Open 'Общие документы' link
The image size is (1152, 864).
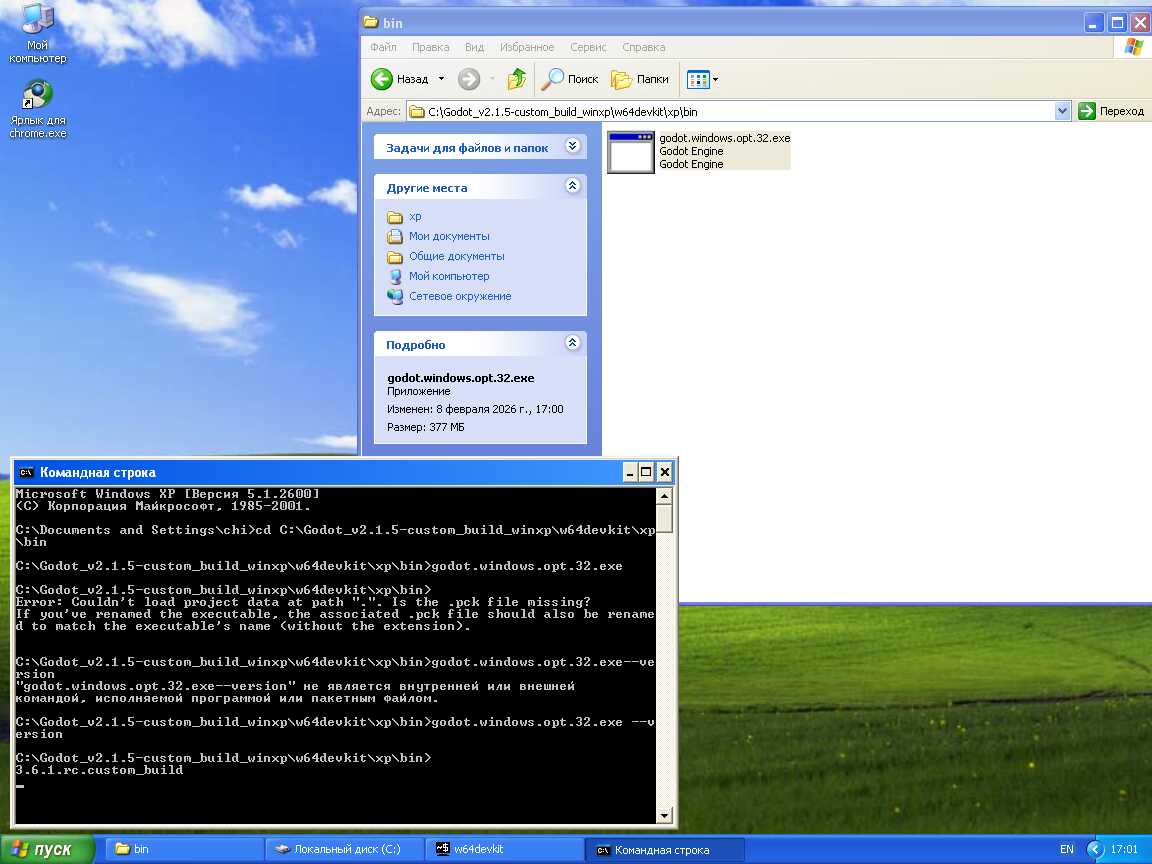456,256
